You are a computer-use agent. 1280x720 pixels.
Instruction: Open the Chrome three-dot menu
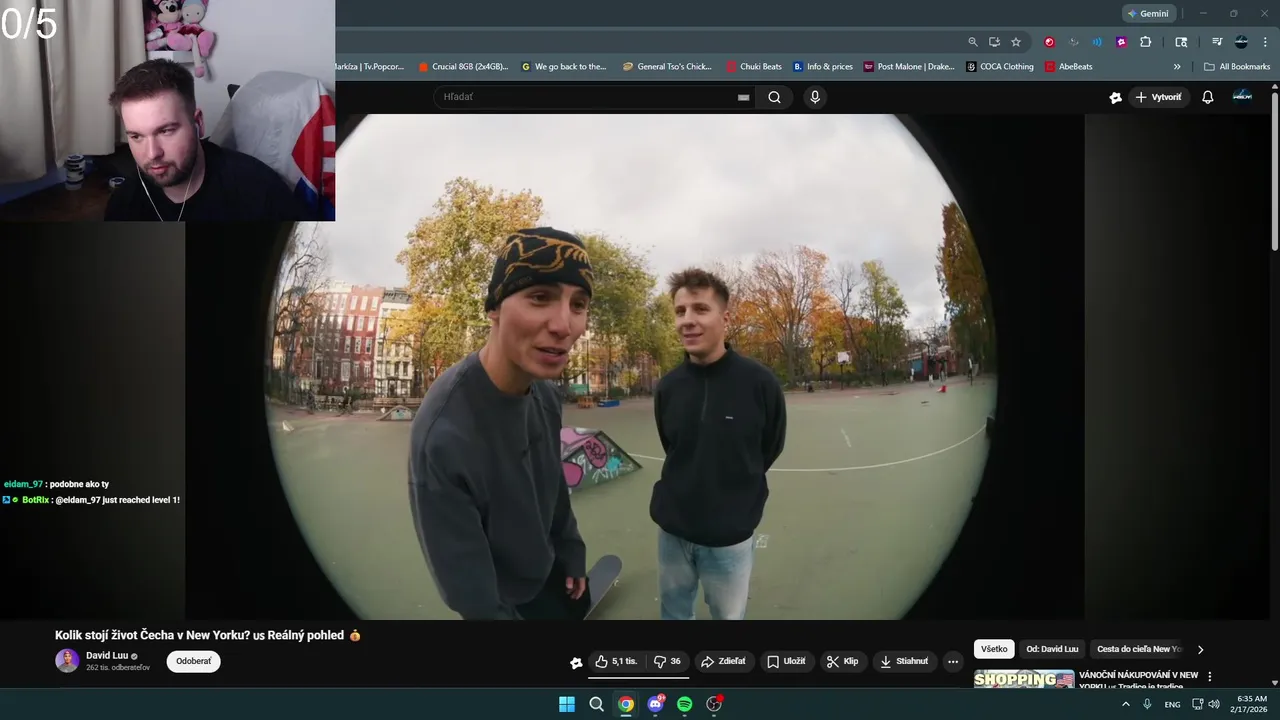pos(1265,42)
